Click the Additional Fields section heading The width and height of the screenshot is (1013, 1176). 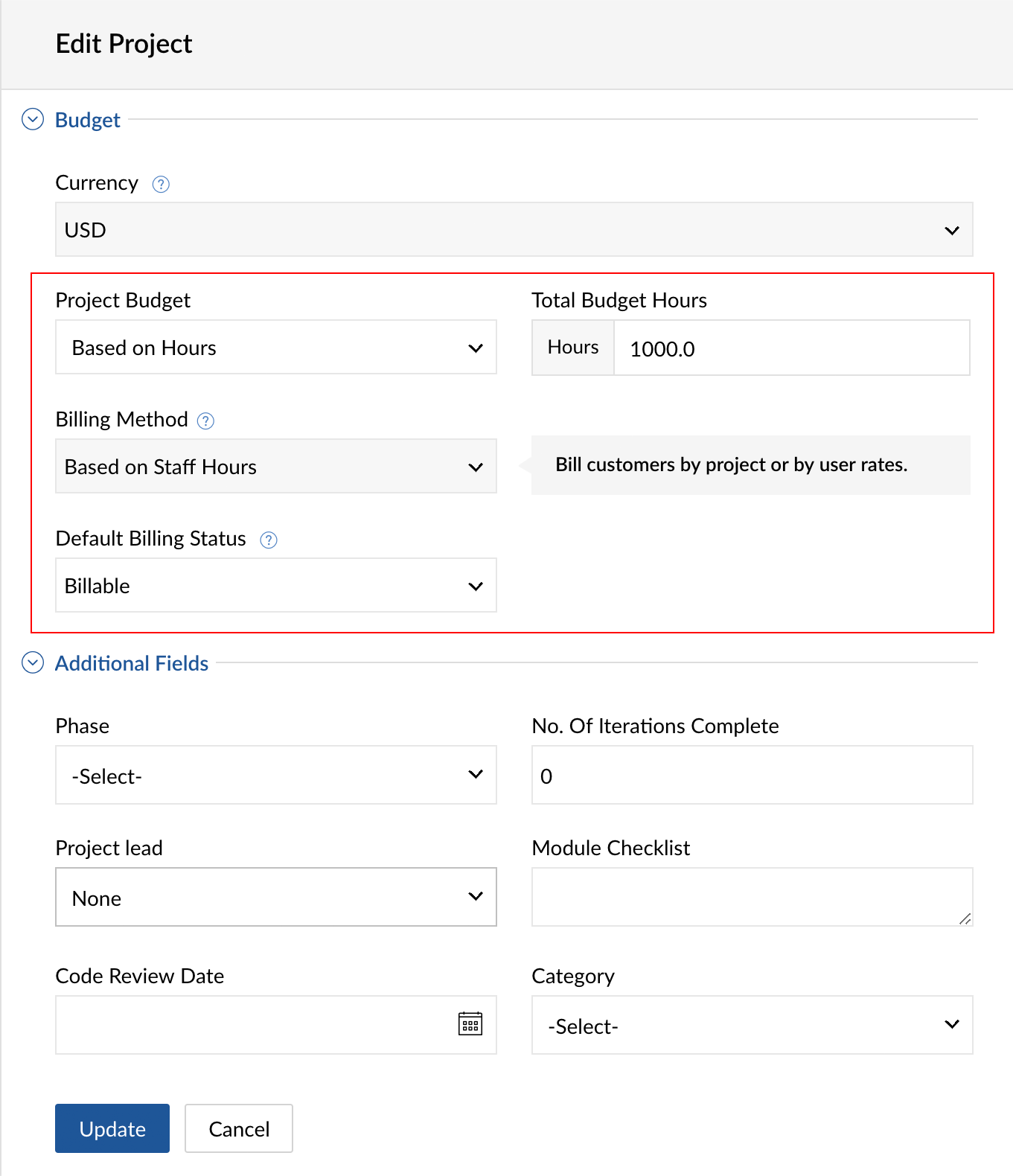[x=132, y=663]
